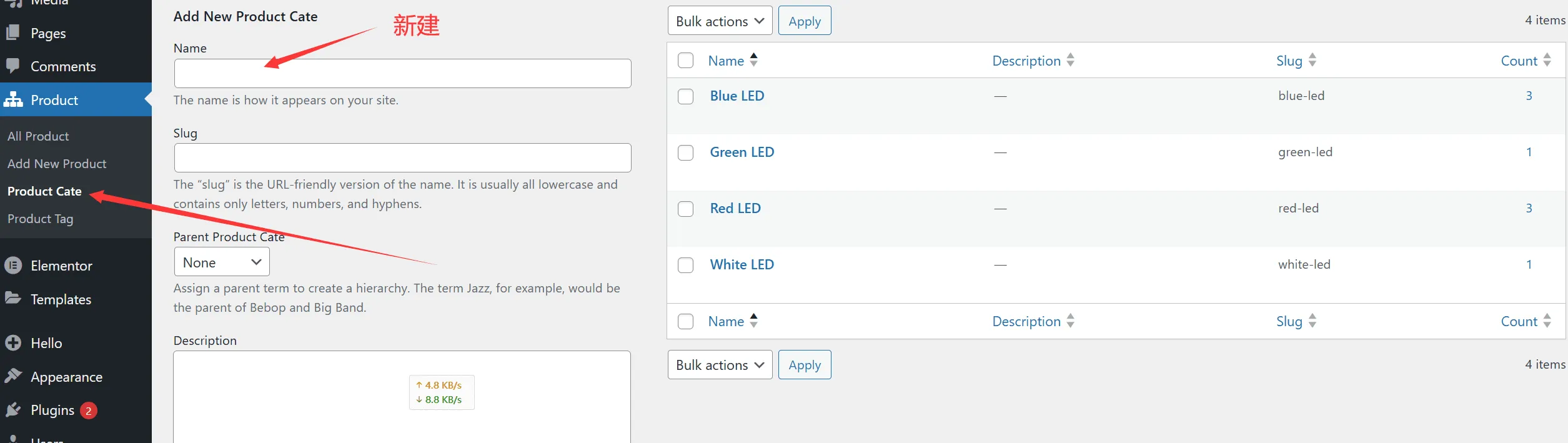Viewport: 1568px width, 443px height.
Task: Click the Product sitemap icon
Action: click(13, 99)
